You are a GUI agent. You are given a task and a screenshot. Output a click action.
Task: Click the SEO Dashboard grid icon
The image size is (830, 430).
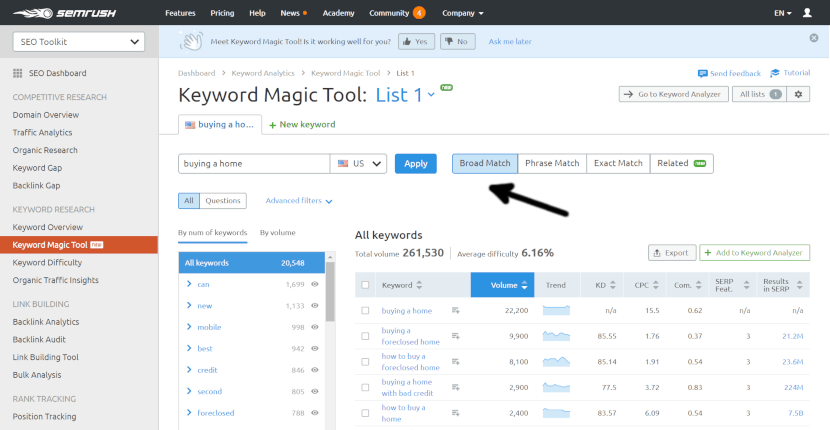coord(17,73)
